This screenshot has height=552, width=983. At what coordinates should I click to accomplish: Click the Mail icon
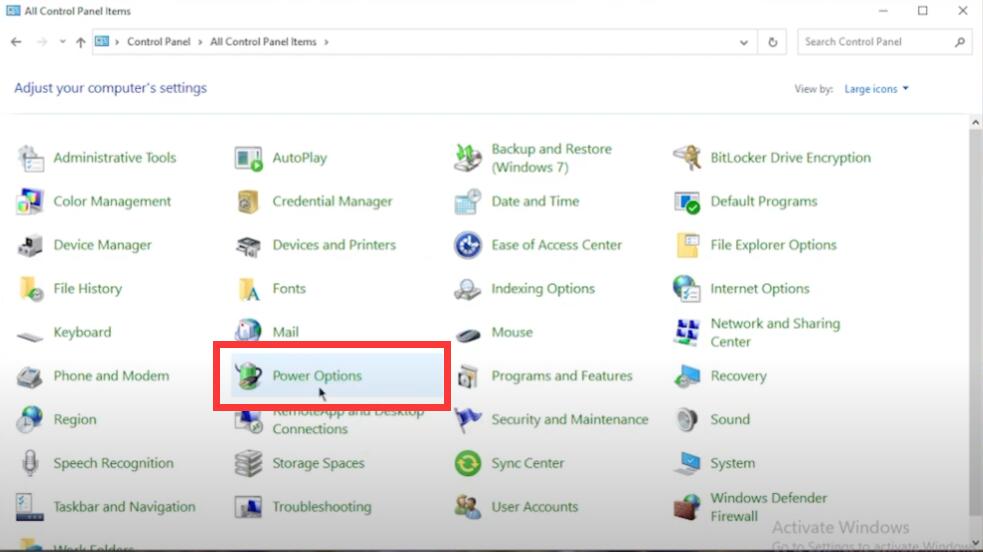coord(248,330)
